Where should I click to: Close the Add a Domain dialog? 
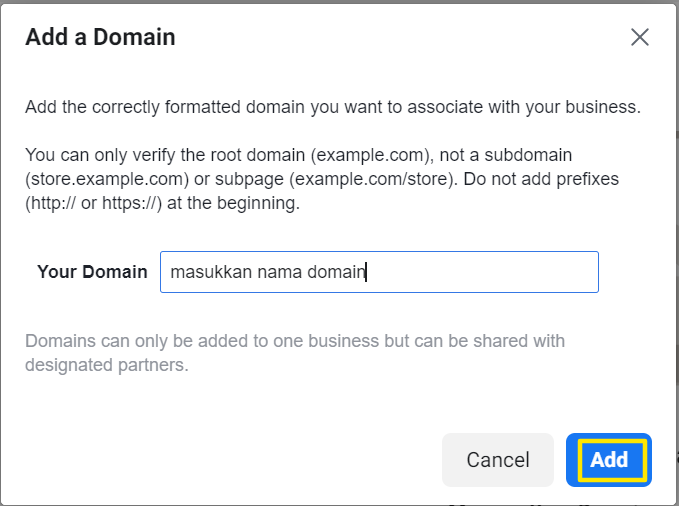tap(640, 37)
